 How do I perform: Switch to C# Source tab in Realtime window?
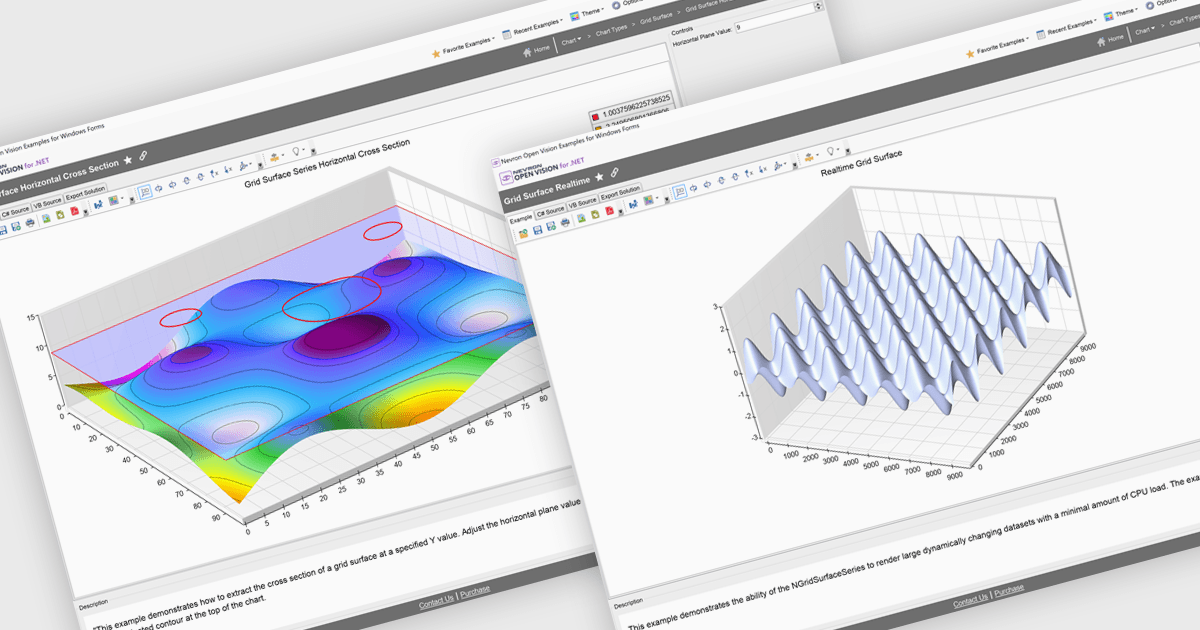[x=551, y=211]
